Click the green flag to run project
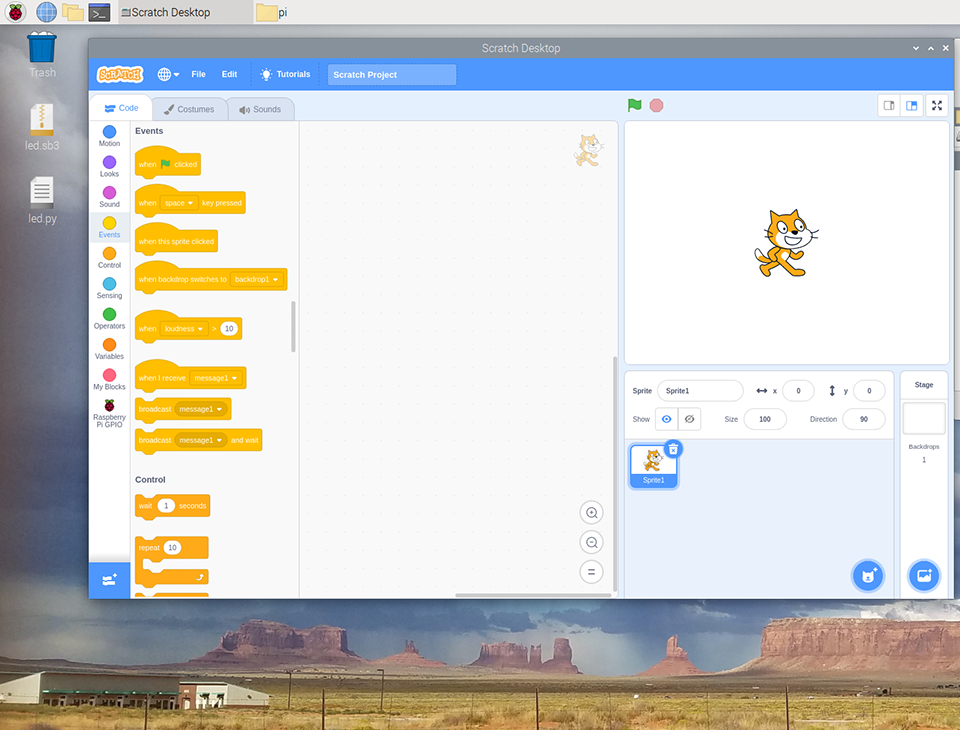This screenshot has height=730, width=960. [634, 105]
